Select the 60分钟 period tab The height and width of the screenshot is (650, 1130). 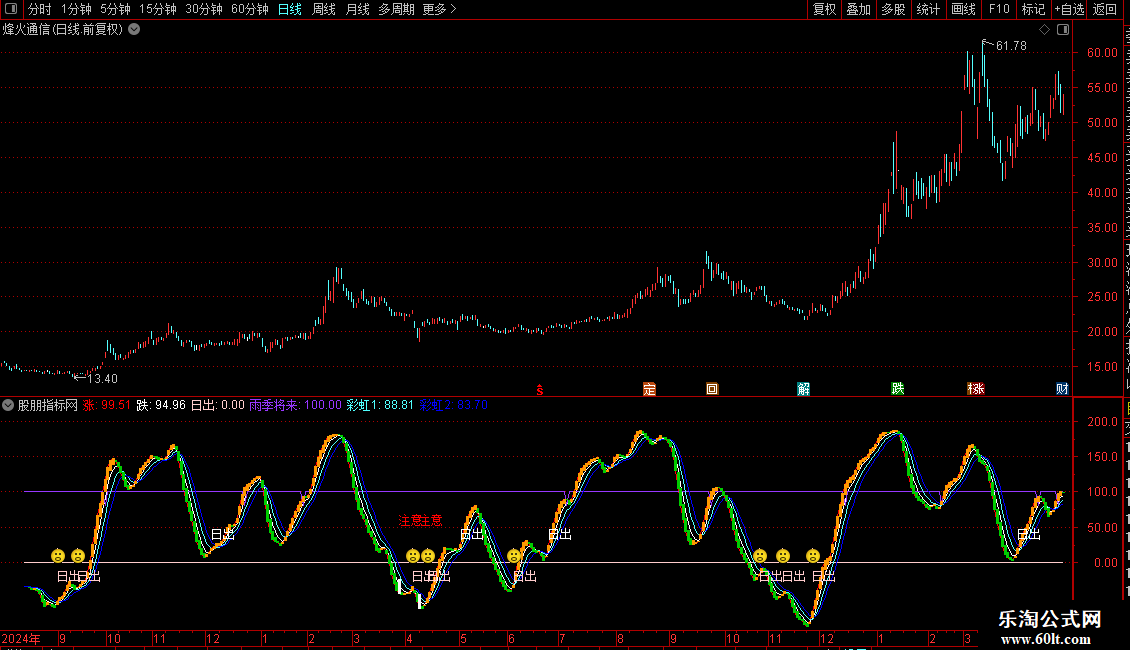pos(250,9)
